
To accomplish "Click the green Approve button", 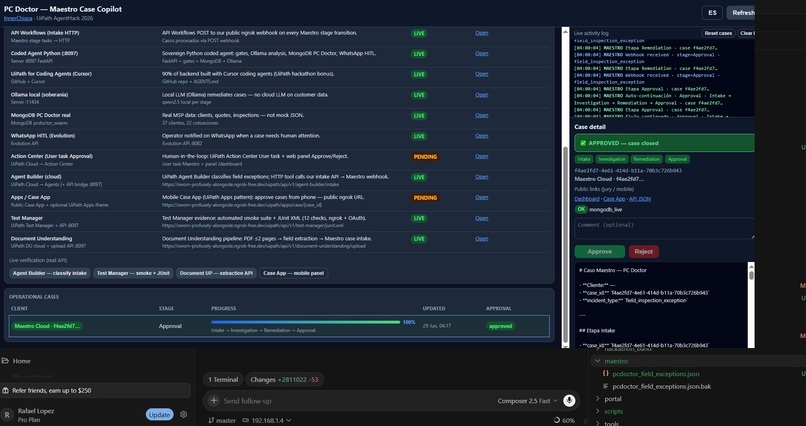I will tap(599, 251).
